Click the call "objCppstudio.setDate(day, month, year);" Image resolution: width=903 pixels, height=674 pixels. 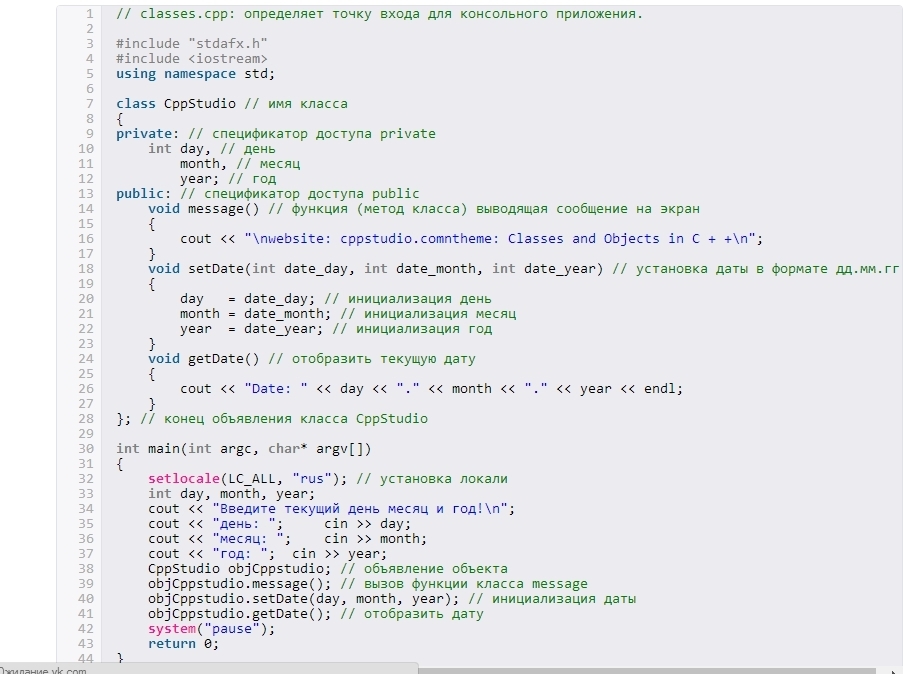point(303,598)
